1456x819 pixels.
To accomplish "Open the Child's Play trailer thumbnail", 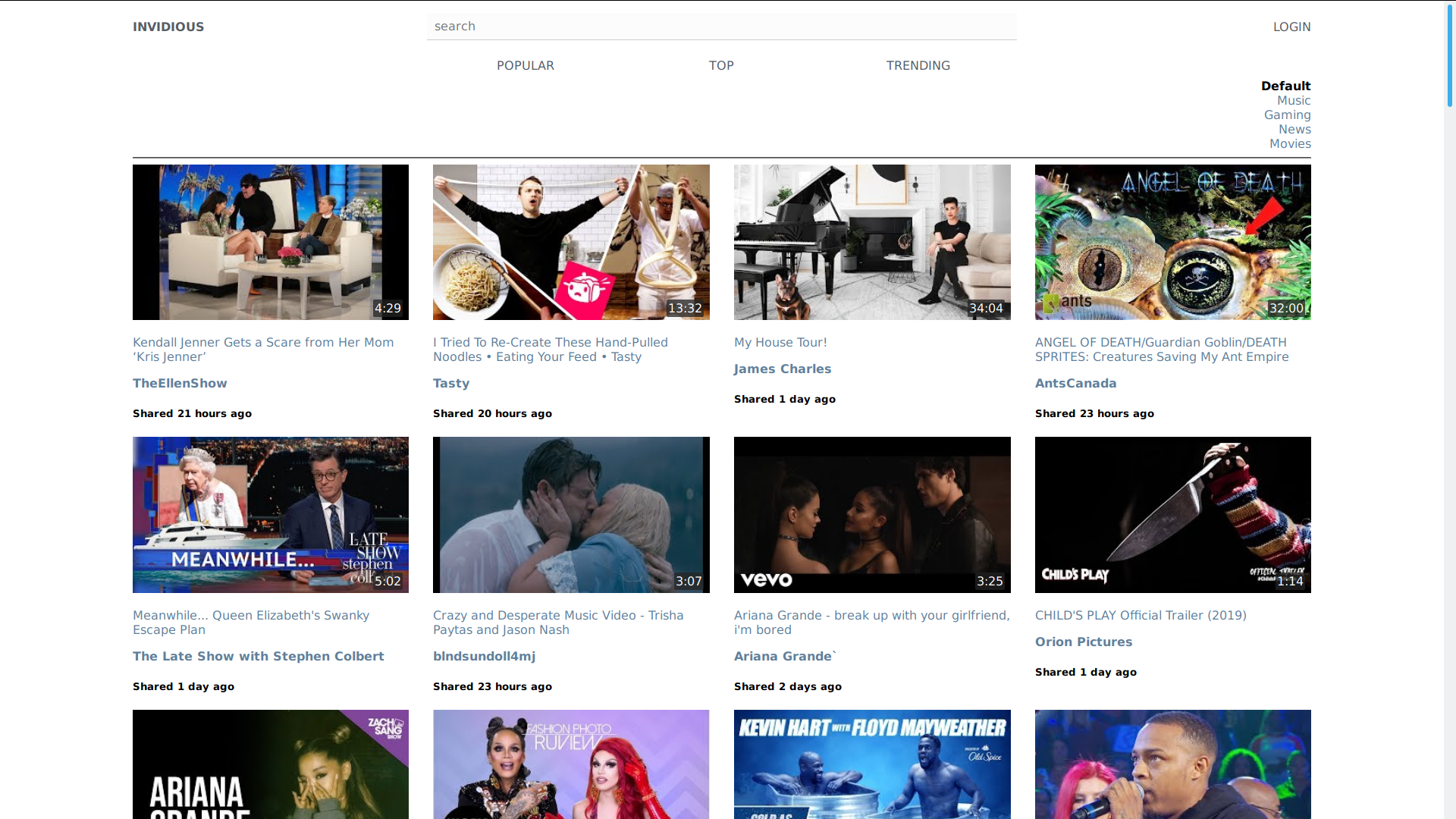I will 1172,515.
